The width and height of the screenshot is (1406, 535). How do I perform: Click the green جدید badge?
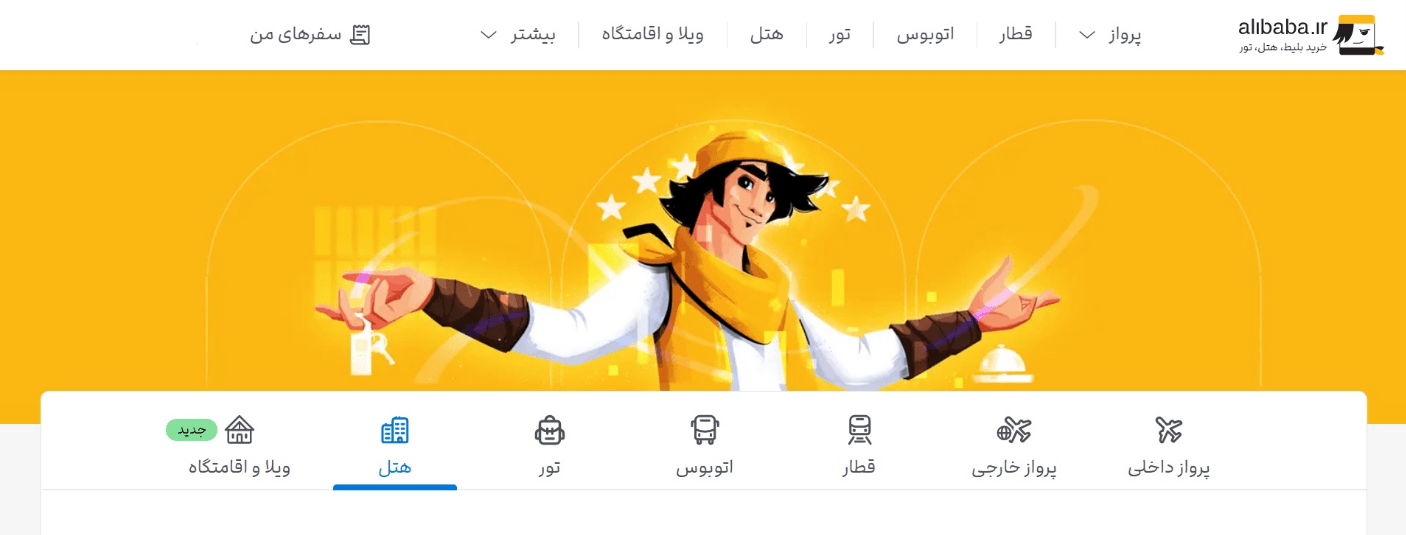[192, 430]
